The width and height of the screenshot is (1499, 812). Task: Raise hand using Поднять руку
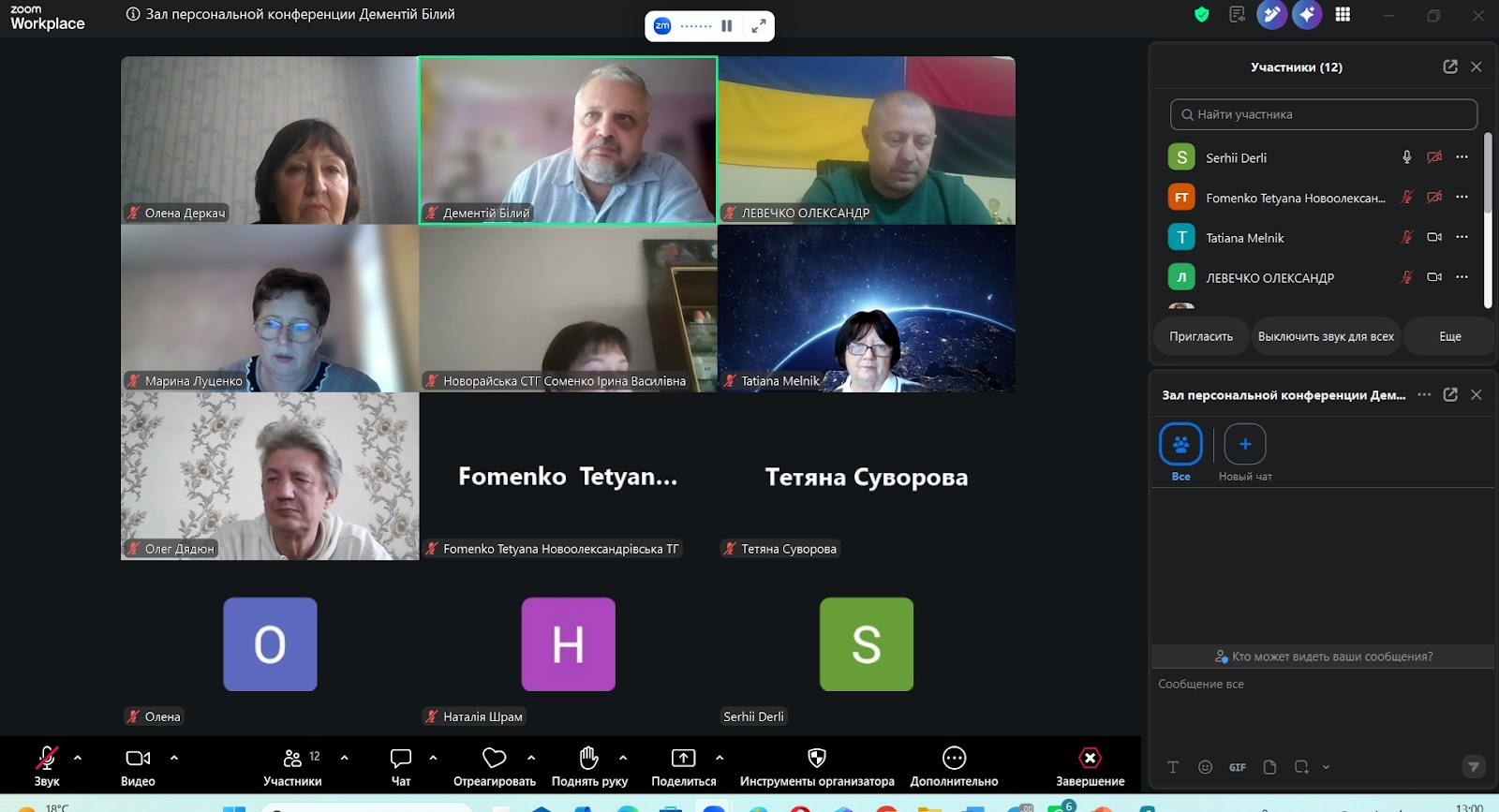[x=589, y=765]
